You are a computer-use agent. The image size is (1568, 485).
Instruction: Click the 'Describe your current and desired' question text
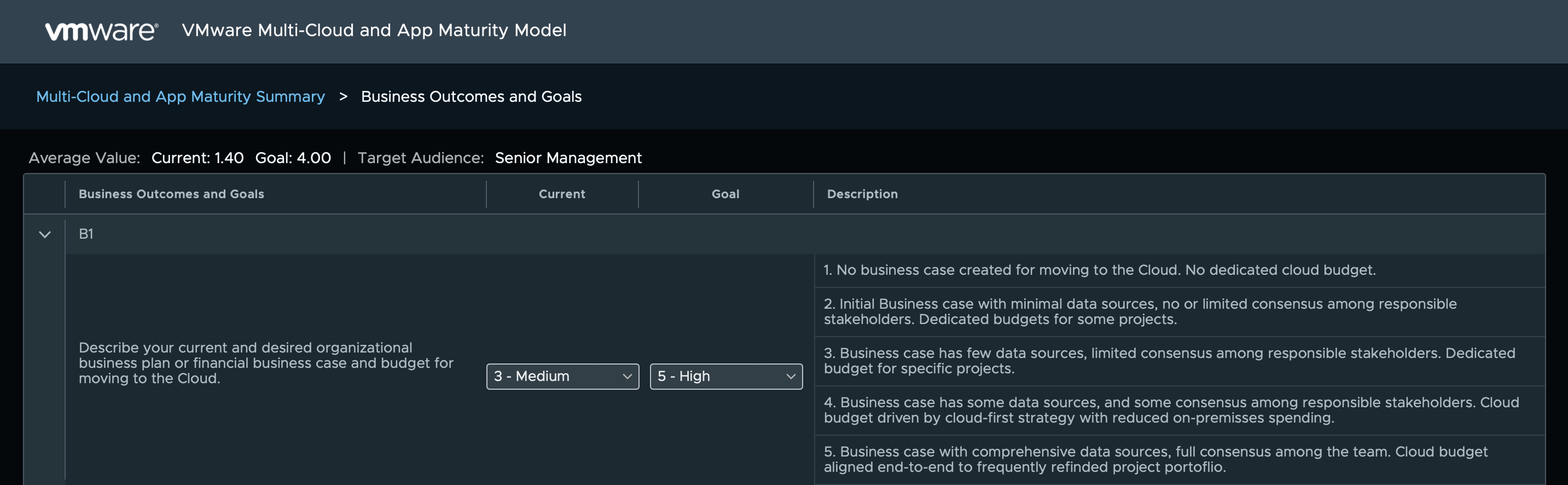pyautogui.click(x=266, y=363)
